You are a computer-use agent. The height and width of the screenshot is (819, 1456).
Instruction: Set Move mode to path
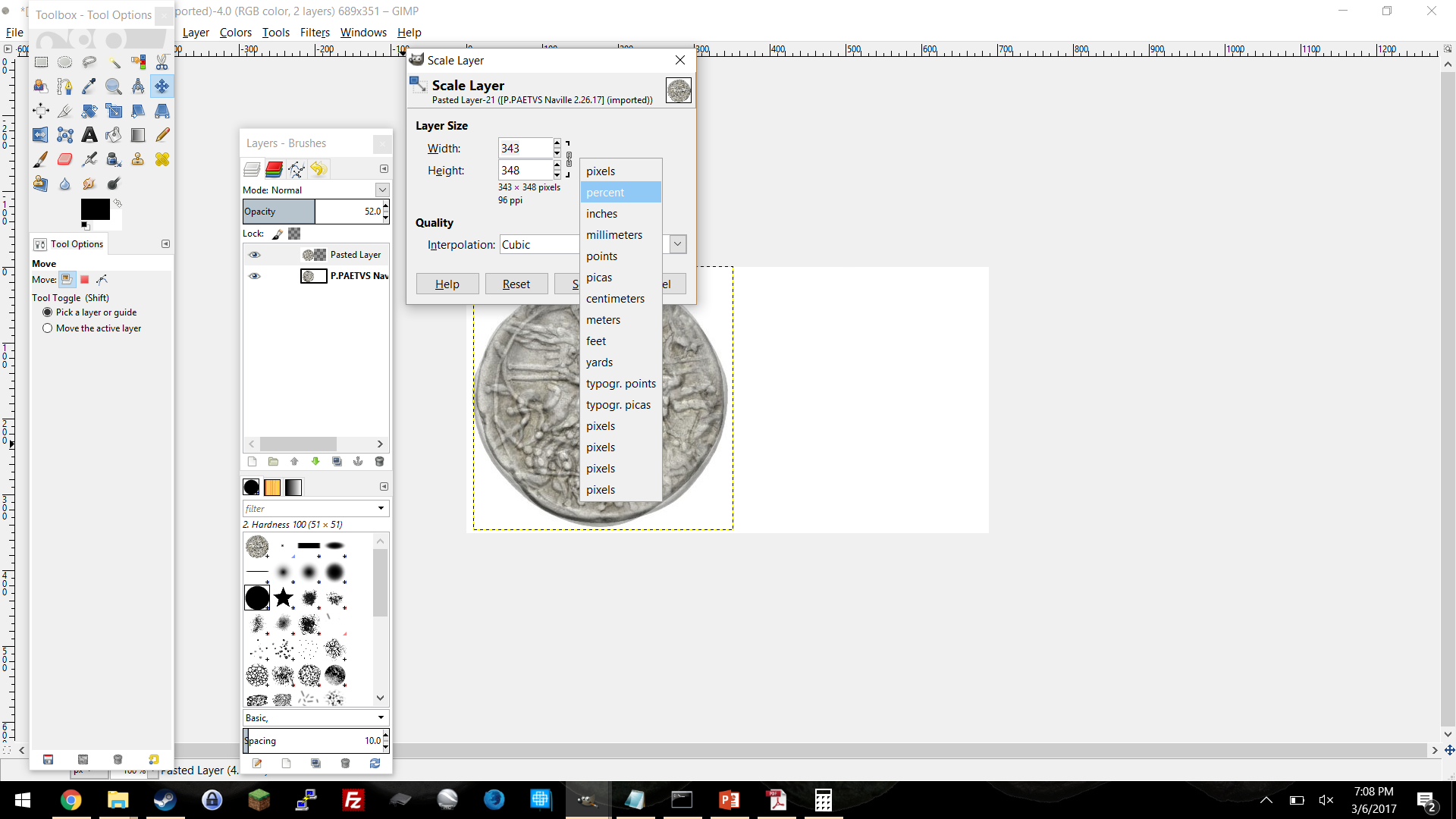[102, 280]
